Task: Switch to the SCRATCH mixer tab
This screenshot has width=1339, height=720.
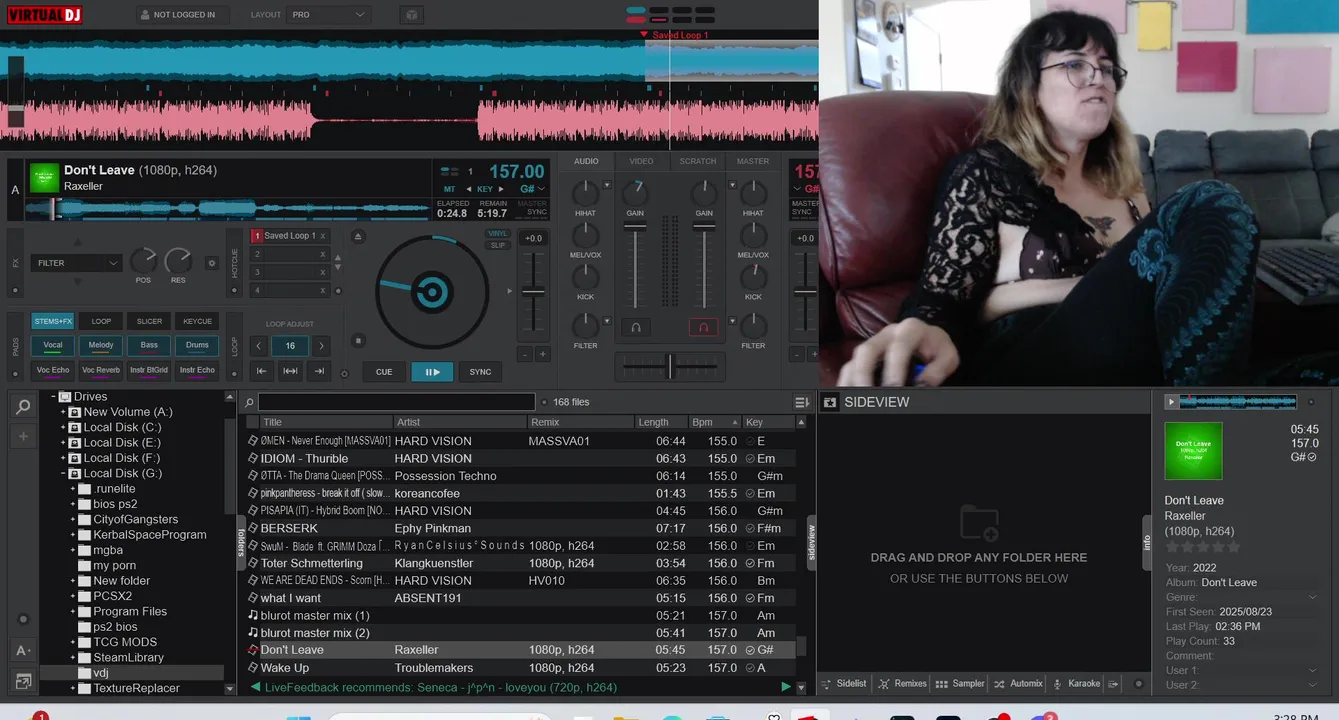Action: 697,161
